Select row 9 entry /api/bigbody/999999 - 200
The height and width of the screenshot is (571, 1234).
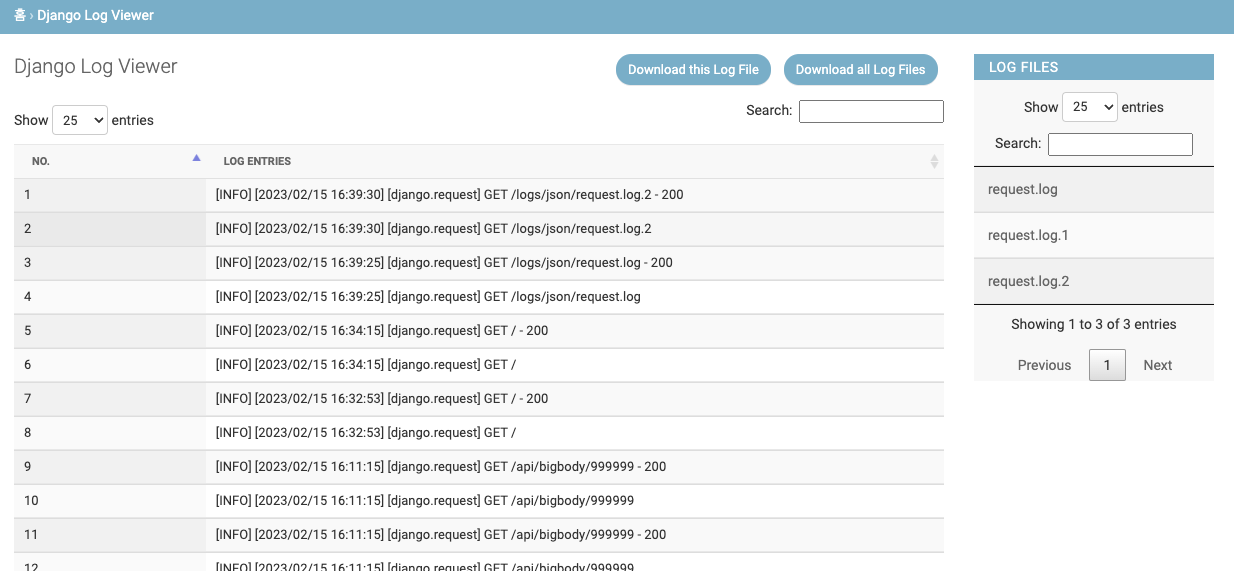click(x=575, y=467)
